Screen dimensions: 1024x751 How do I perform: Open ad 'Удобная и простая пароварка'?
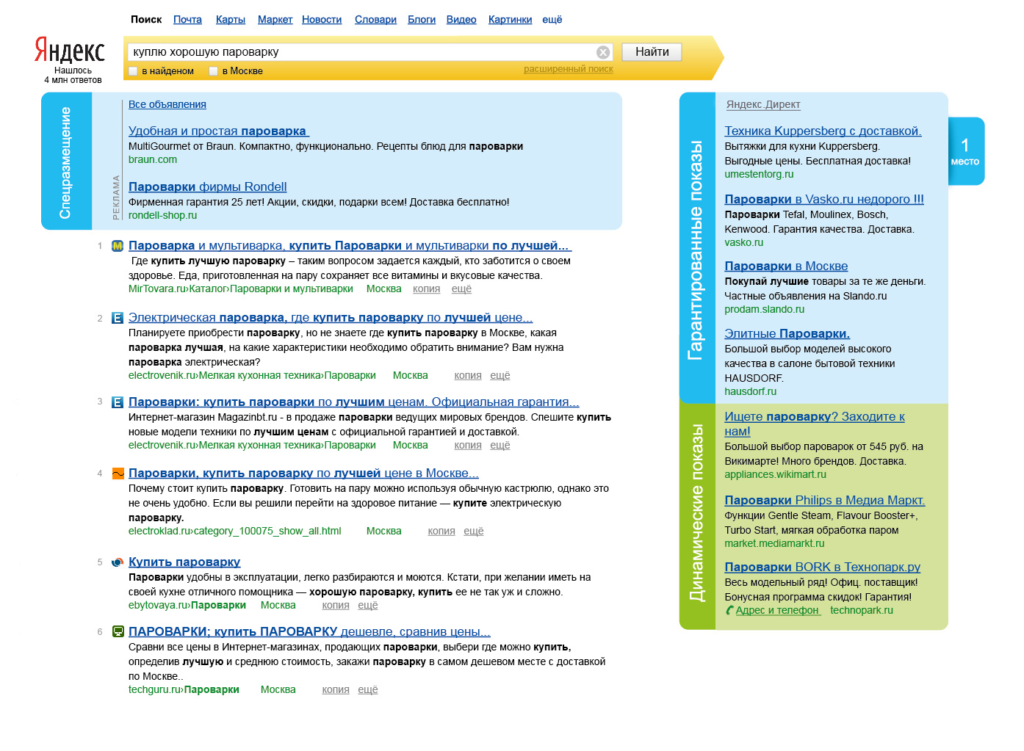coord(218,131)
